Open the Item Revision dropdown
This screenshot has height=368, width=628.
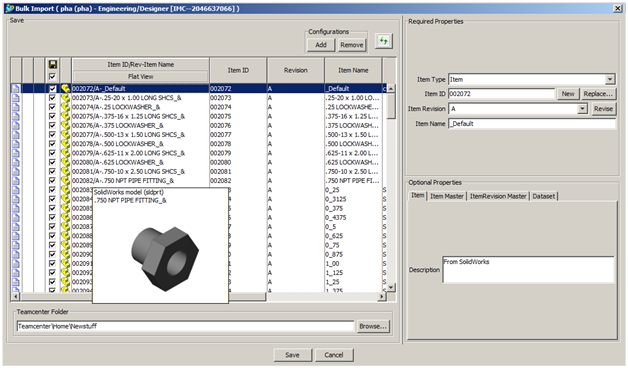point(582,109)
